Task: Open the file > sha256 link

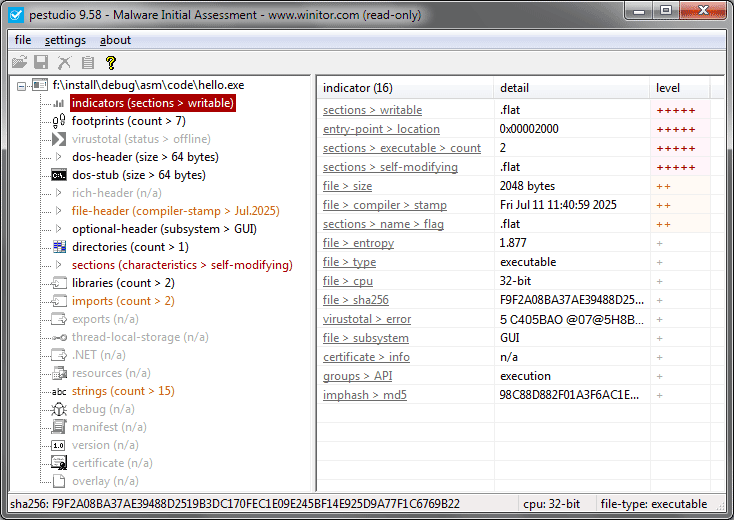Action: click(355, 300)
